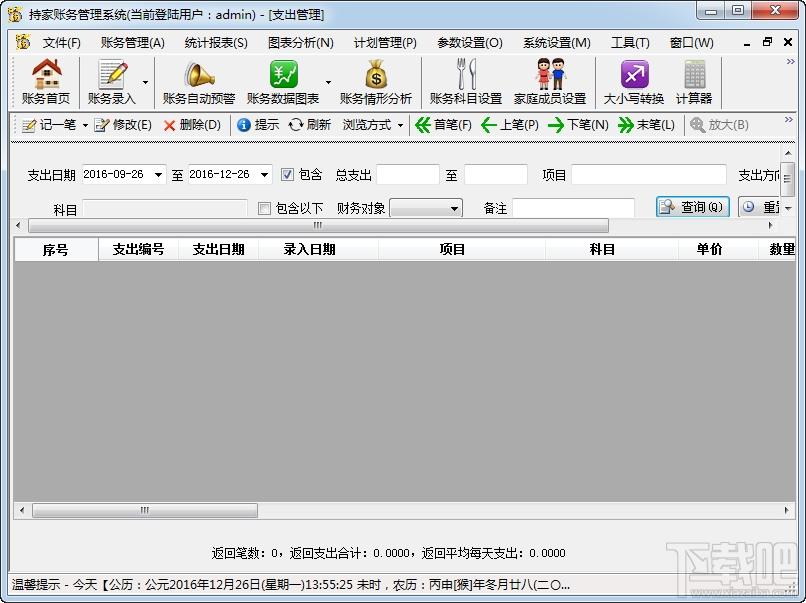Open the 账务录入 dropdown arrow
The height and width of the screenshot is (603, 806).
(145, 82)
